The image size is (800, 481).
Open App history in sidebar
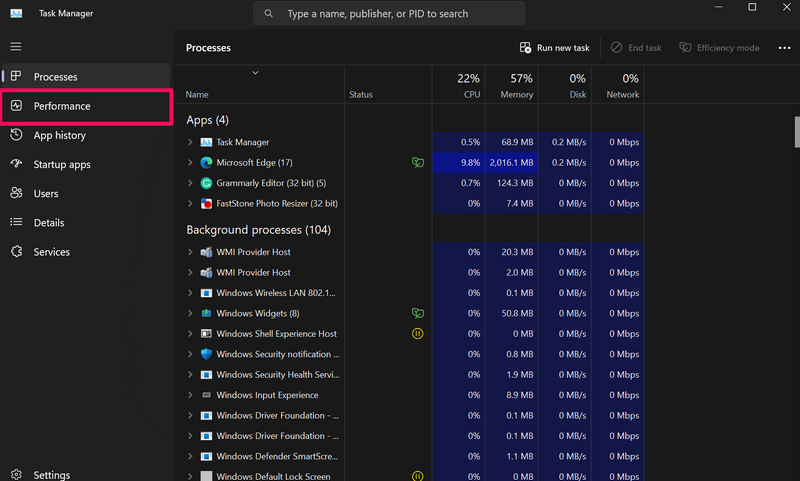click(x=59, y=135)
